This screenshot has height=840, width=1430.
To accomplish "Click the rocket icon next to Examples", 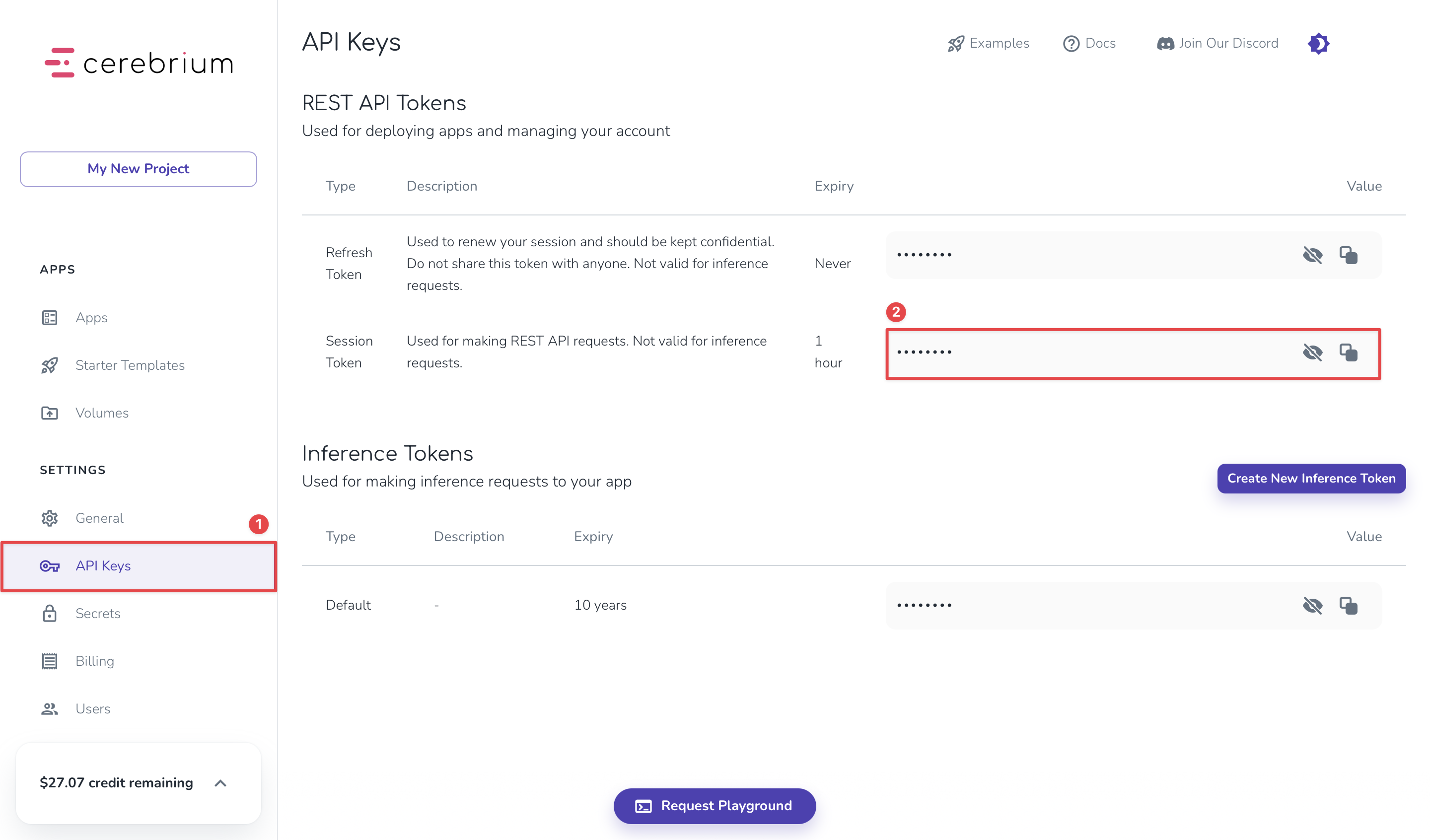I will 956,44.
